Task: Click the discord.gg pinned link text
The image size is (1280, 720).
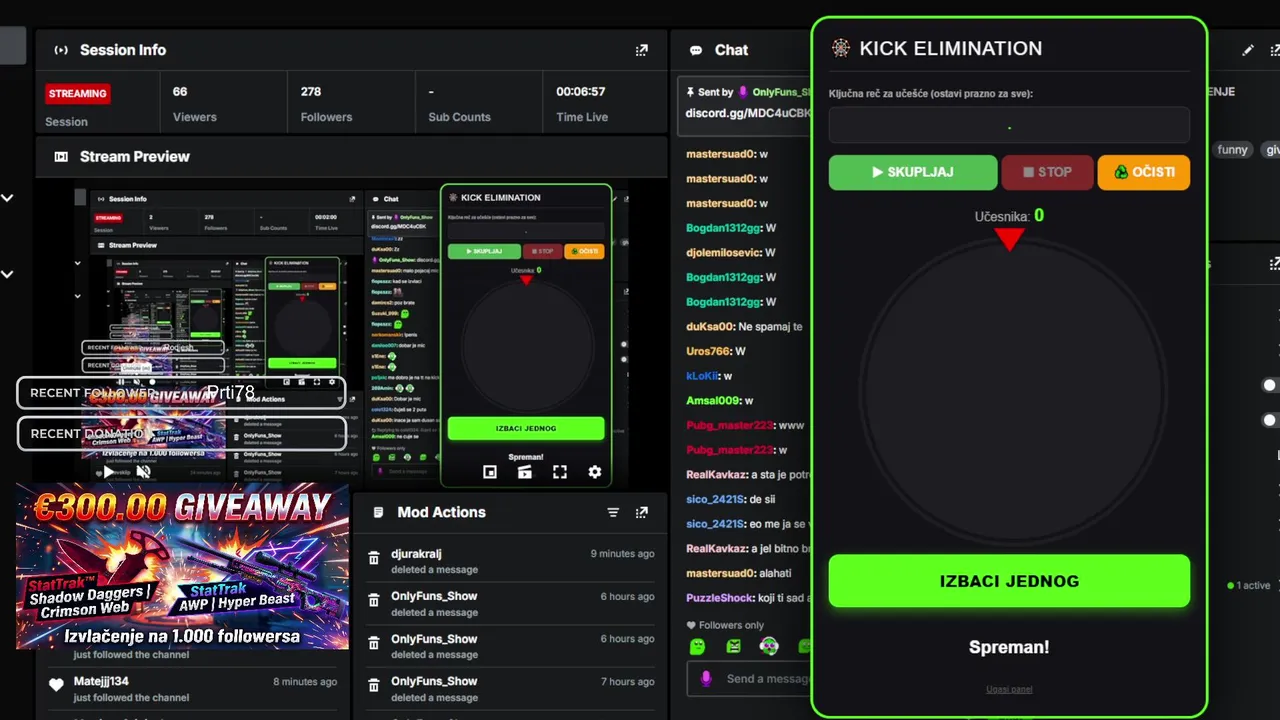Action: coord(747,113)
